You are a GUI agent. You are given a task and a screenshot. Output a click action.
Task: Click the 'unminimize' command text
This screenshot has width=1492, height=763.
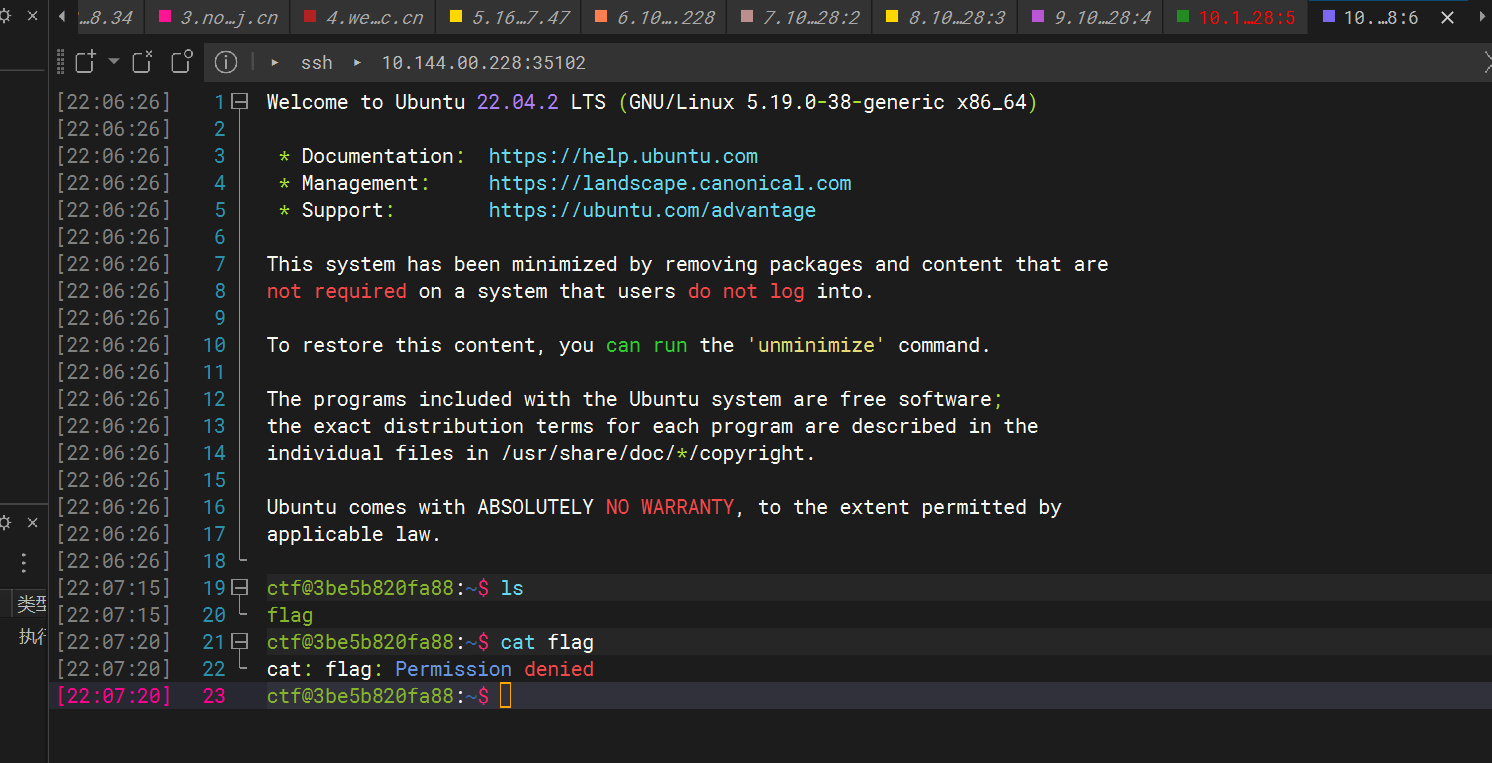pyautogui.click(x=816, y=345)
